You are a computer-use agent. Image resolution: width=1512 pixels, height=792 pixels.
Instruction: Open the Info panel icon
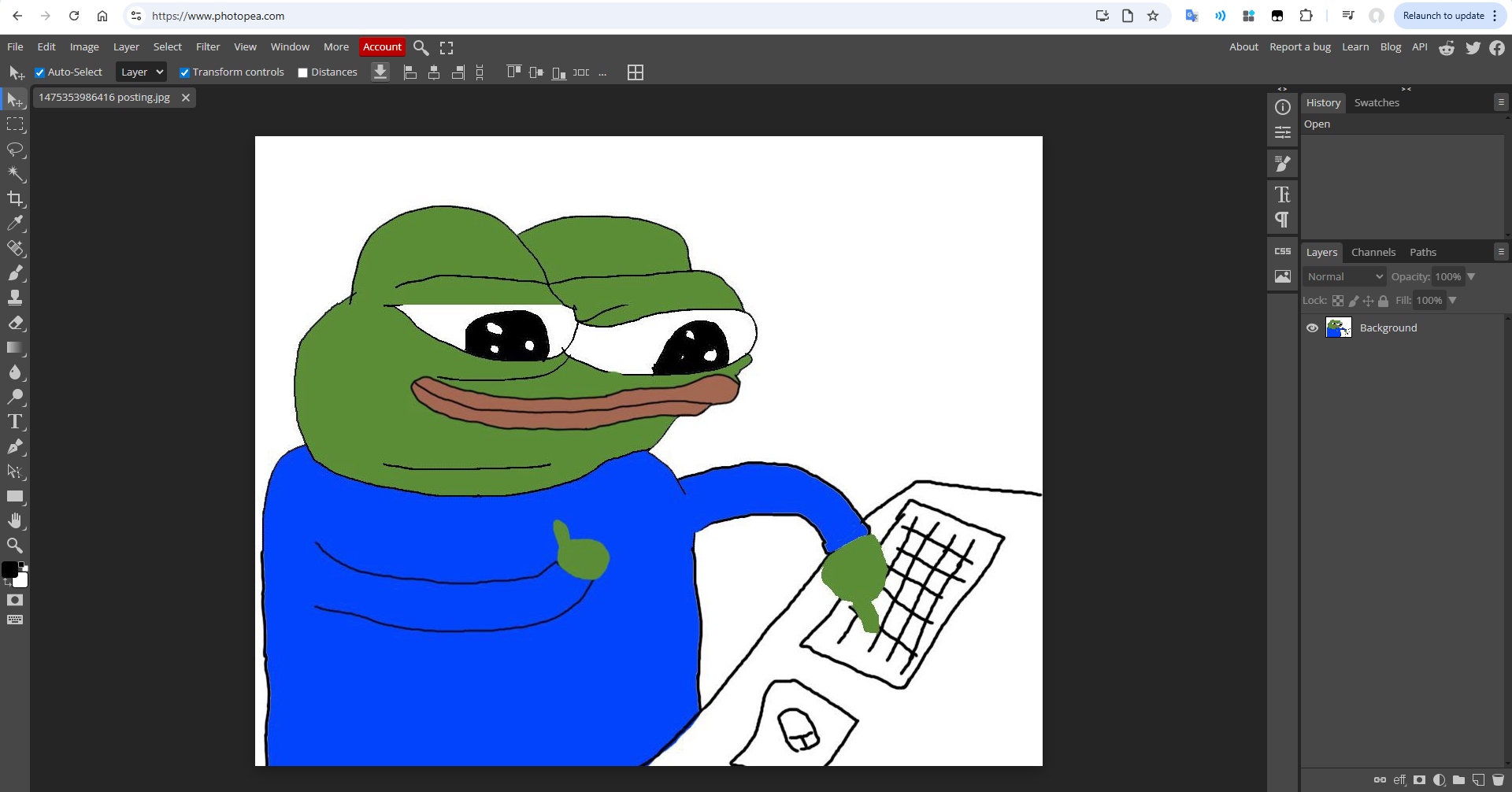coord(1283,107)
